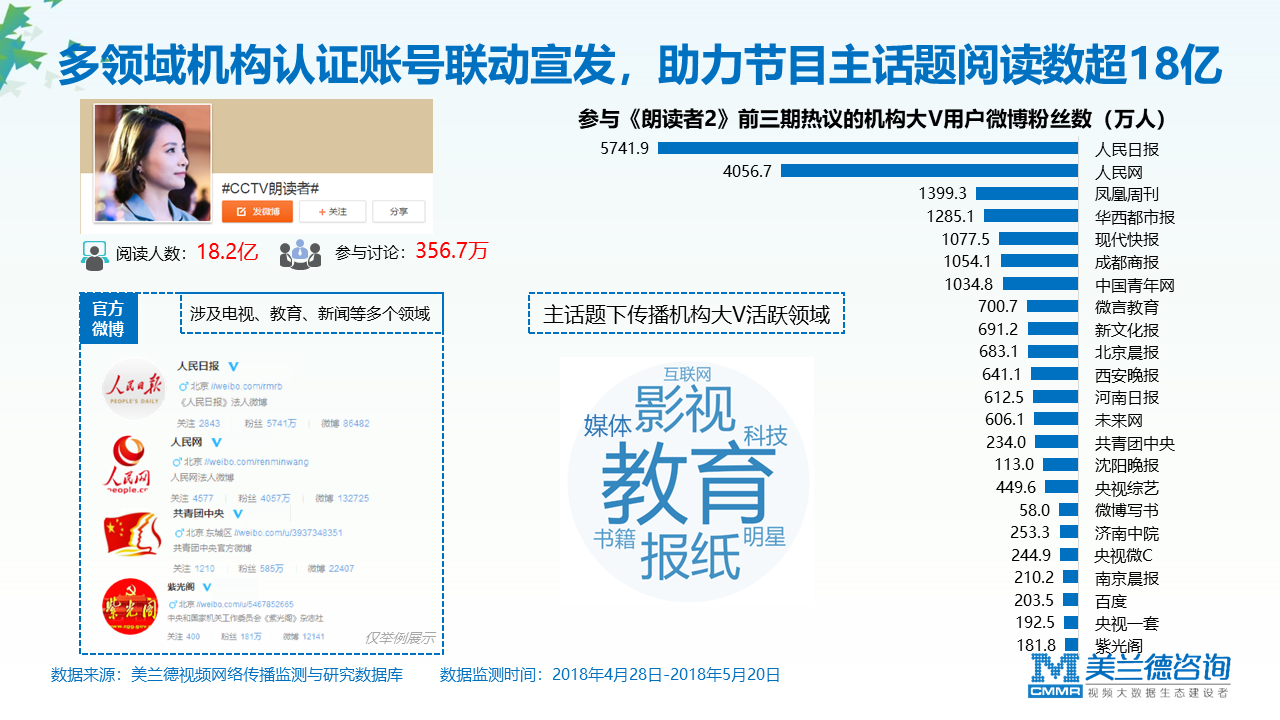Click the 成都商报 chart label
This screenshot has width=1280, height=720.
tap(1127, 262)
